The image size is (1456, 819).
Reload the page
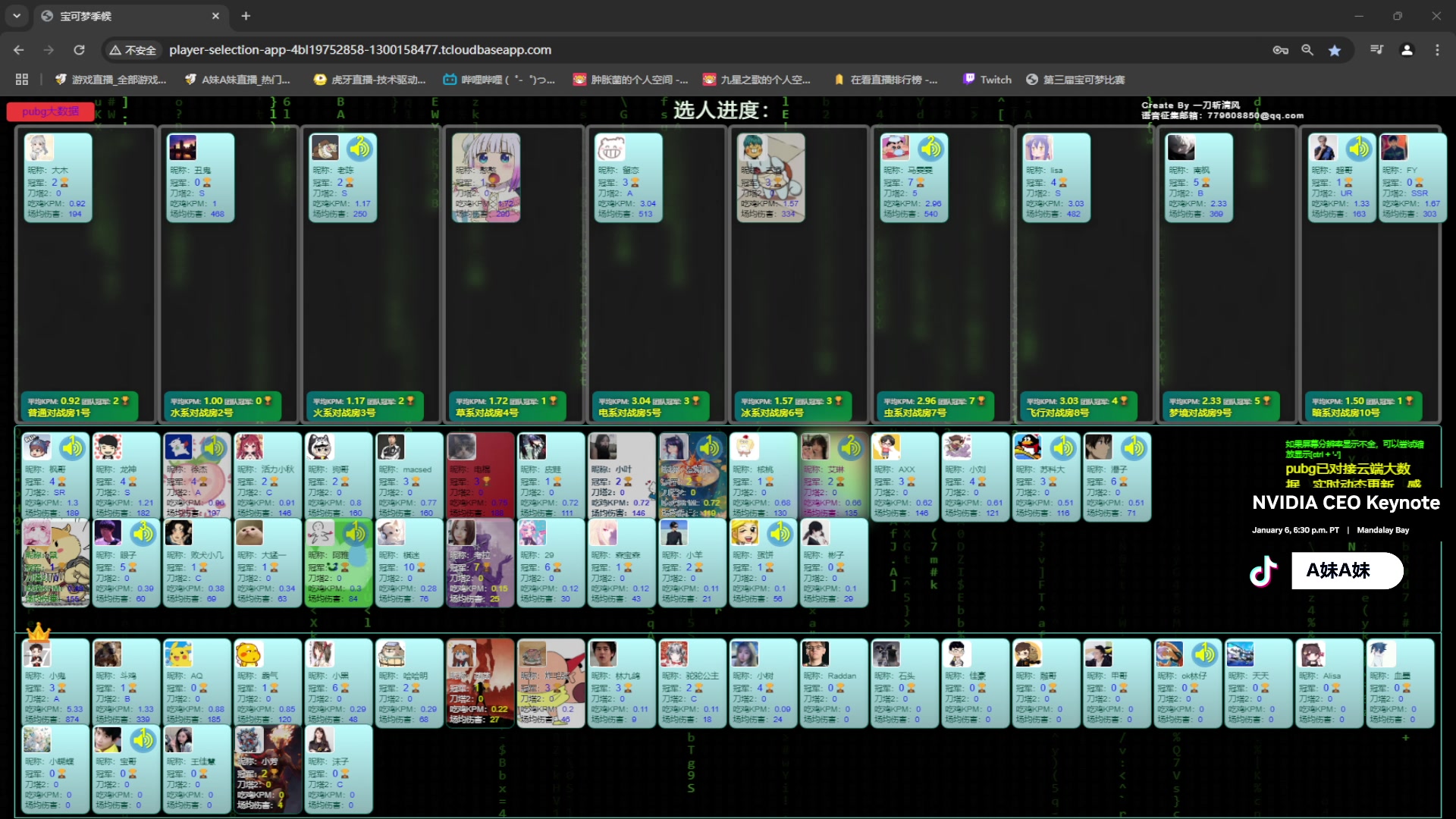pyautogui.click(x=79, y=50)
